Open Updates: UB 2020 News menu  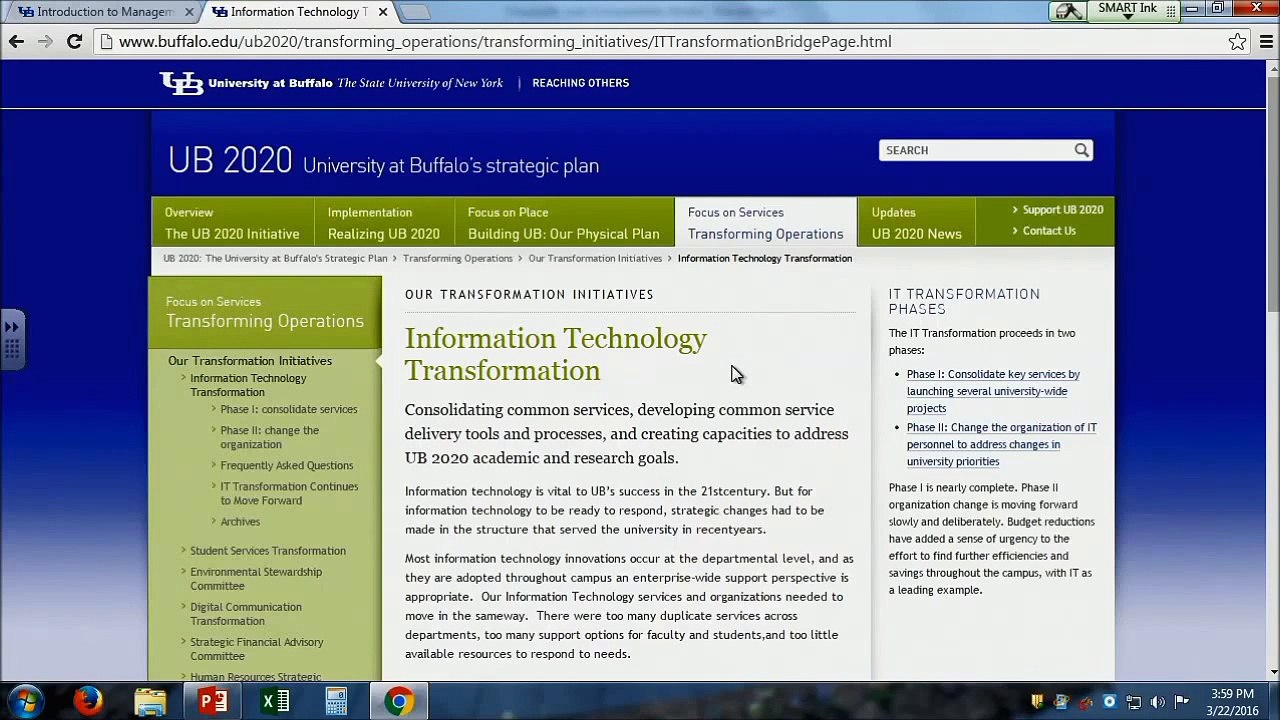click(916, 223)
